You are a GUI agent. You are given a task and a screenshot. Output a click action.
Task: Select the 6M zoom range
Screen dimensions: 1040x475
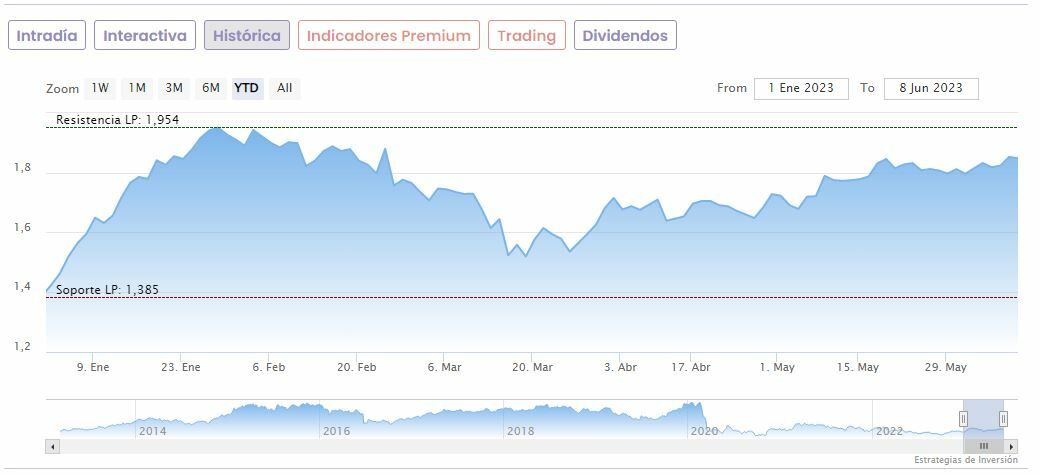click(210, 88)
